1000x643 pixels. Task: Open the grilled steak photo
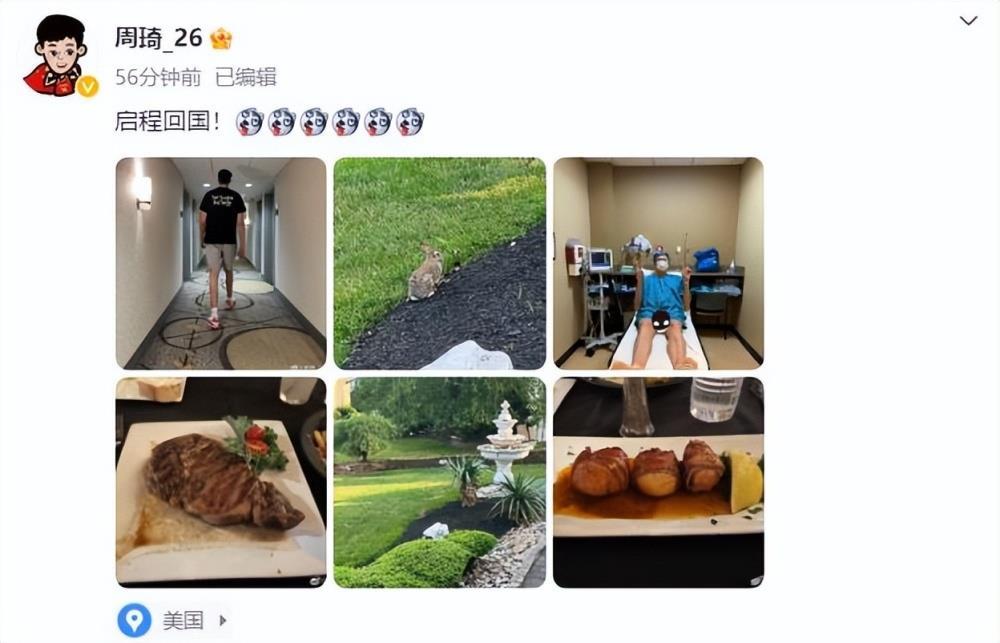(x=221, y=482)
